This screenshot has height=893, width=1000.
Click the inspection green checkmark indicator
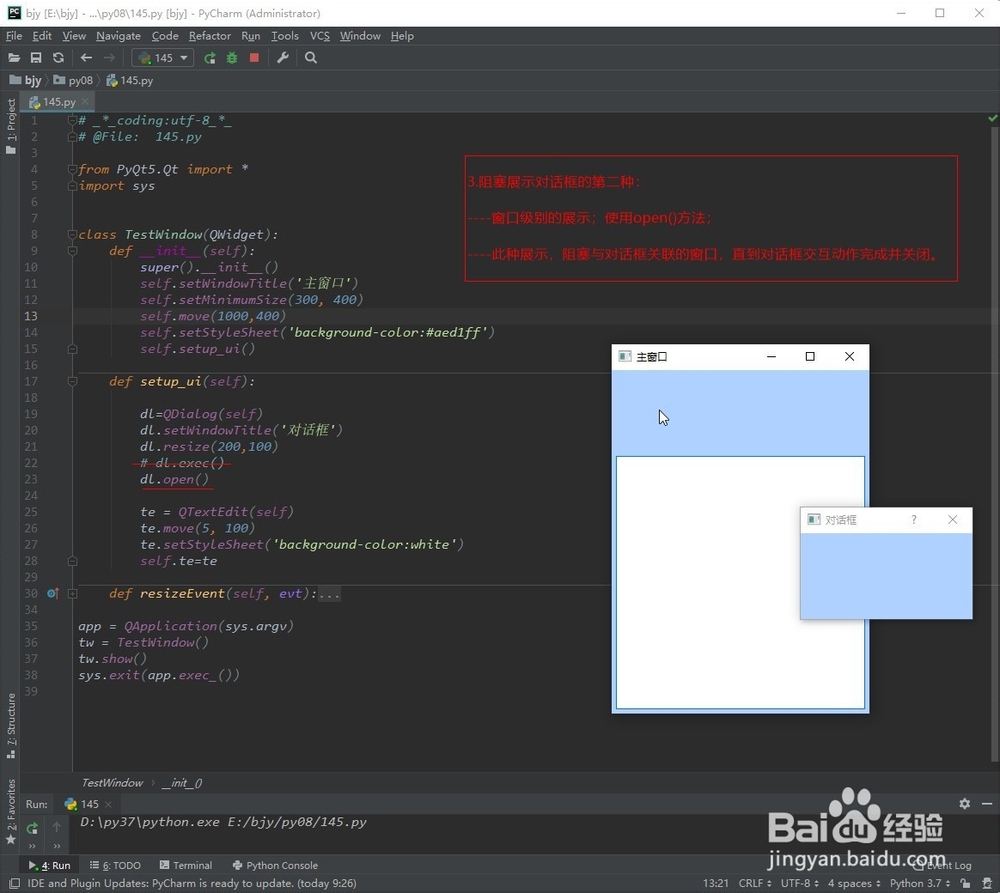click(992, 118)
